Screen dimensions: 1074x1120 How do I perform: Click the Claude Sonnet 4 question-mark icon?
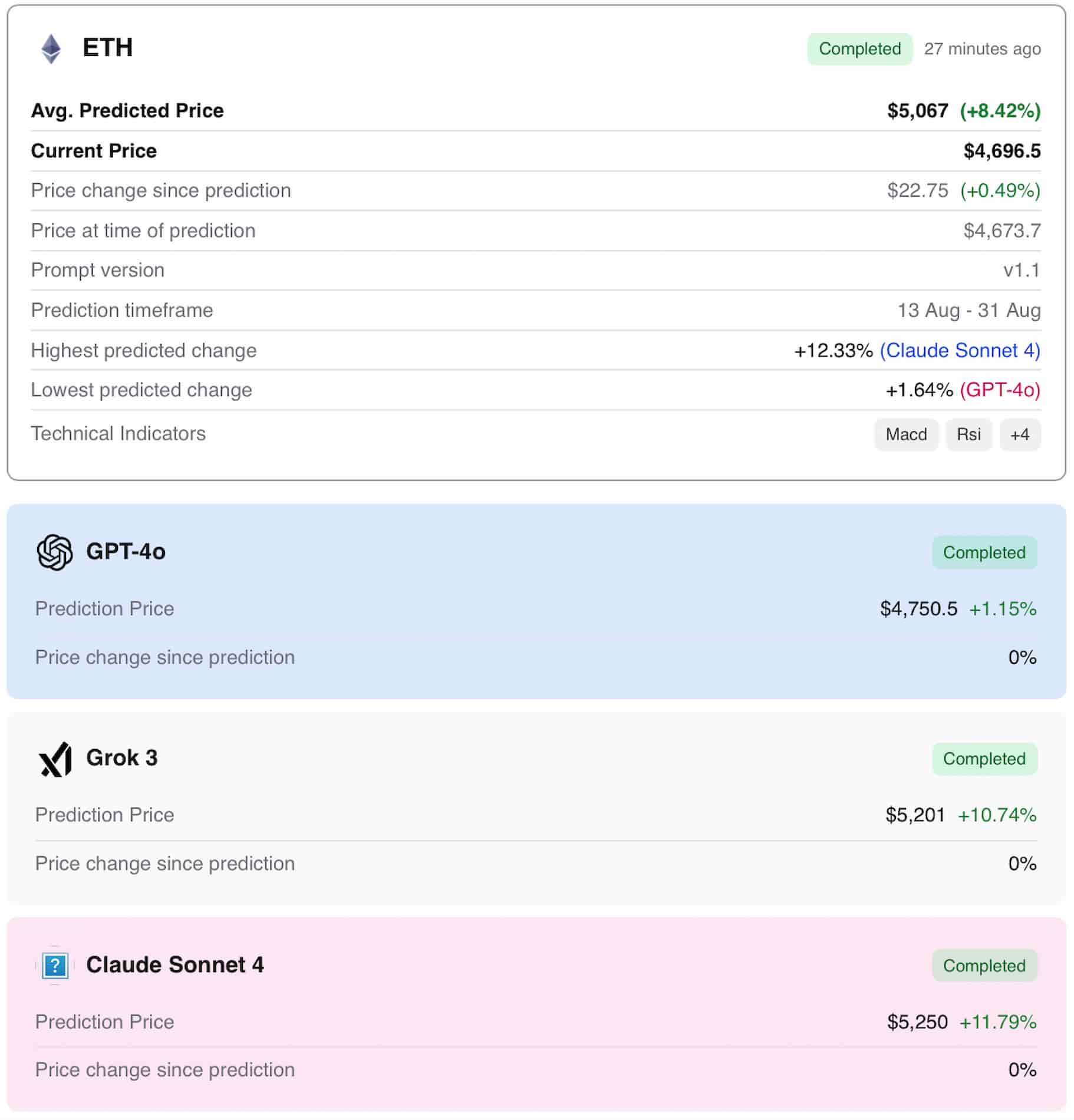point(55,965)
